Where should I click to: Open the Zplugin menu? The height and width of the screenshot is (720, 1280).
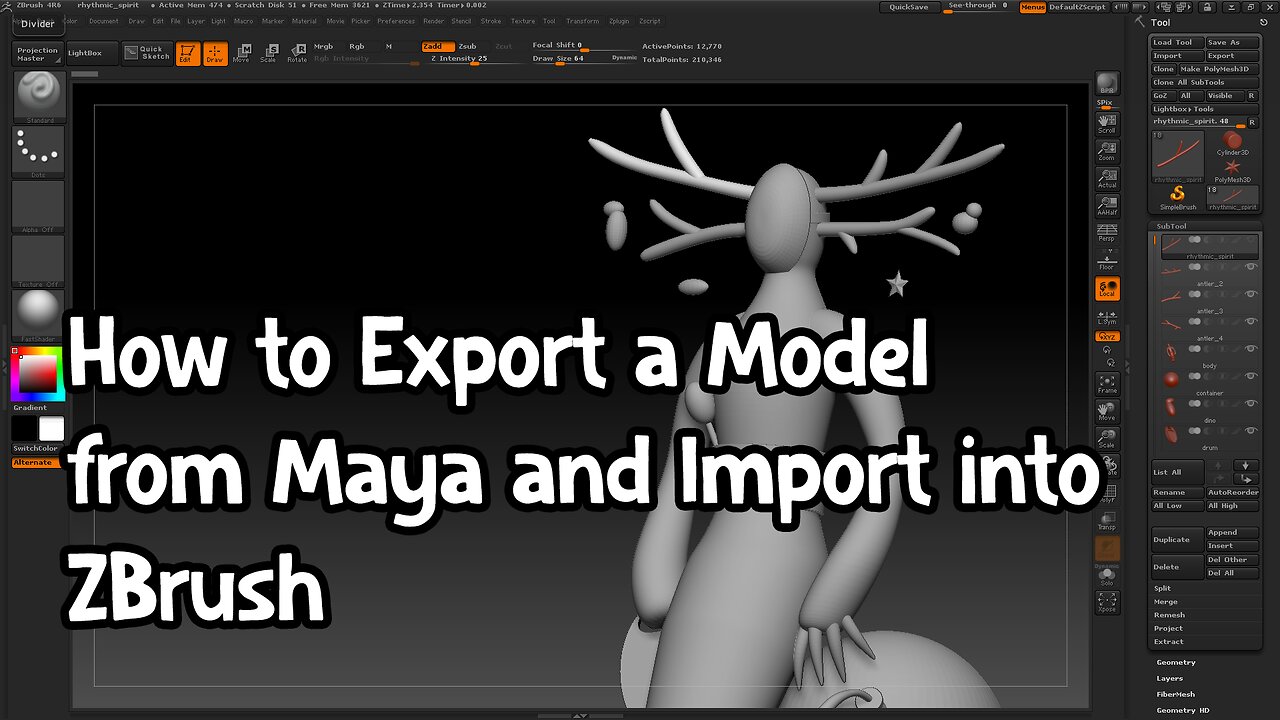(x=619, y=21)
